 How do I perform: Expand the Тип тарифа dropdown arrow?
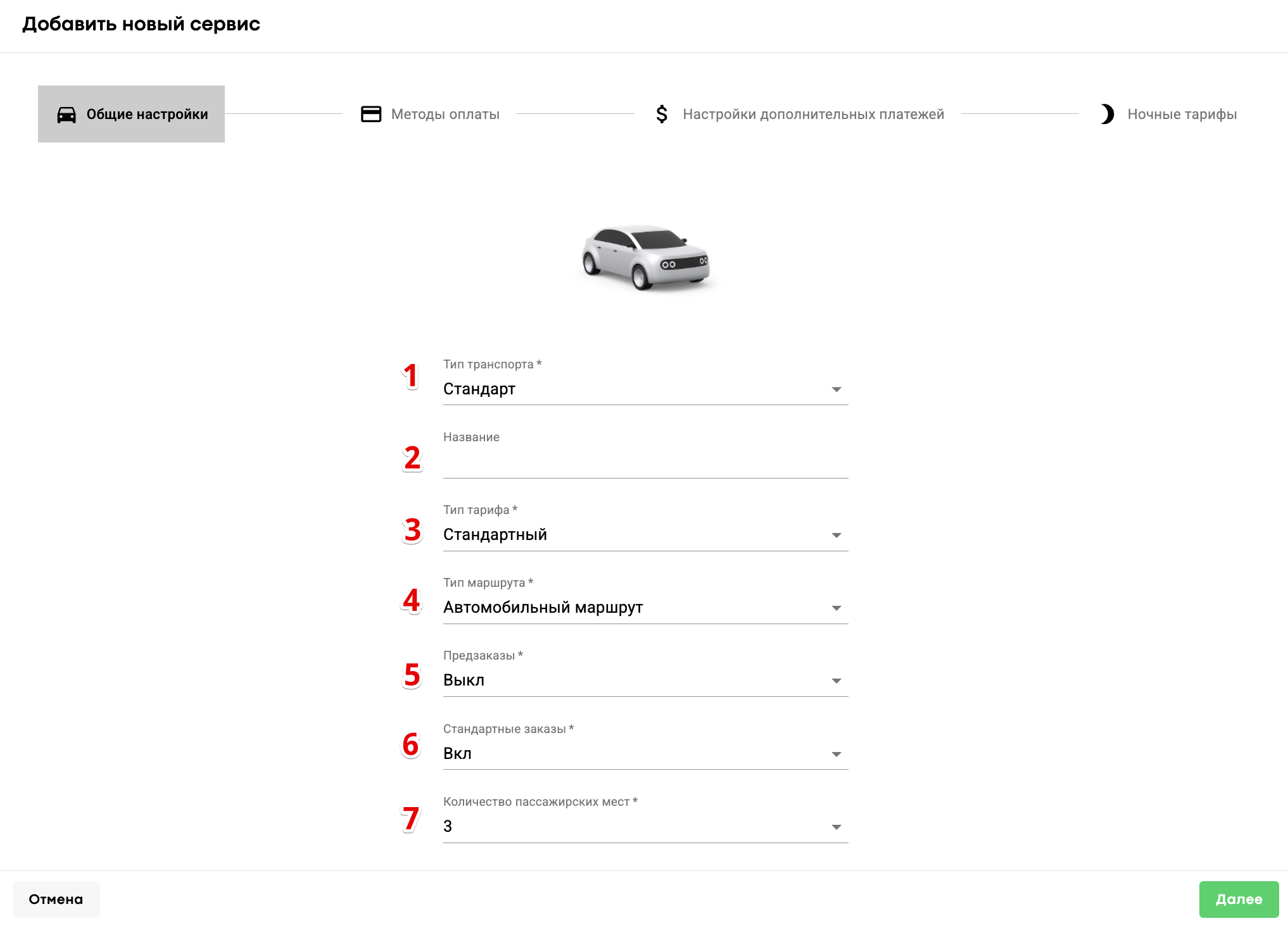click(836, 536)
